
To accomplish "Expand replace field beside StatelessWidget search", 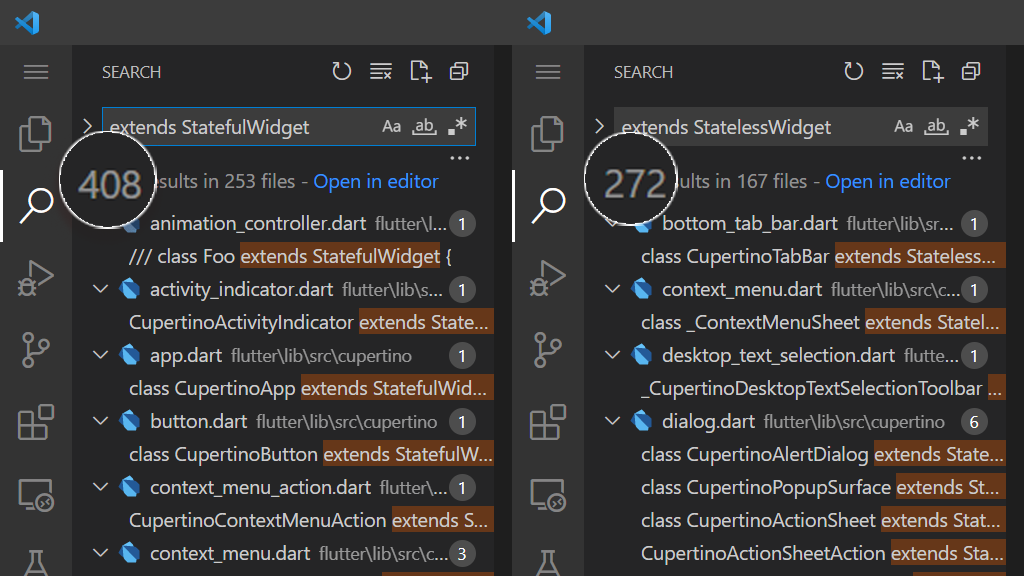I will (600, 126).
